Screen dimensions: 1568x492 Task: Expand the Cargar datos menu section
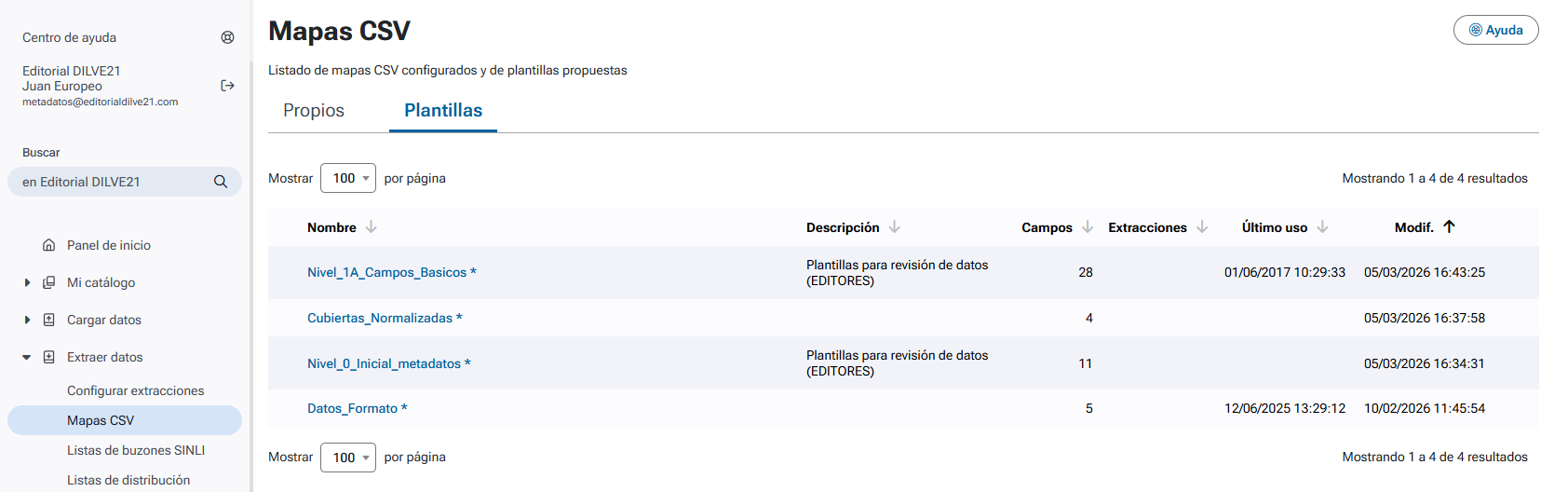click(x=27, y=320)
